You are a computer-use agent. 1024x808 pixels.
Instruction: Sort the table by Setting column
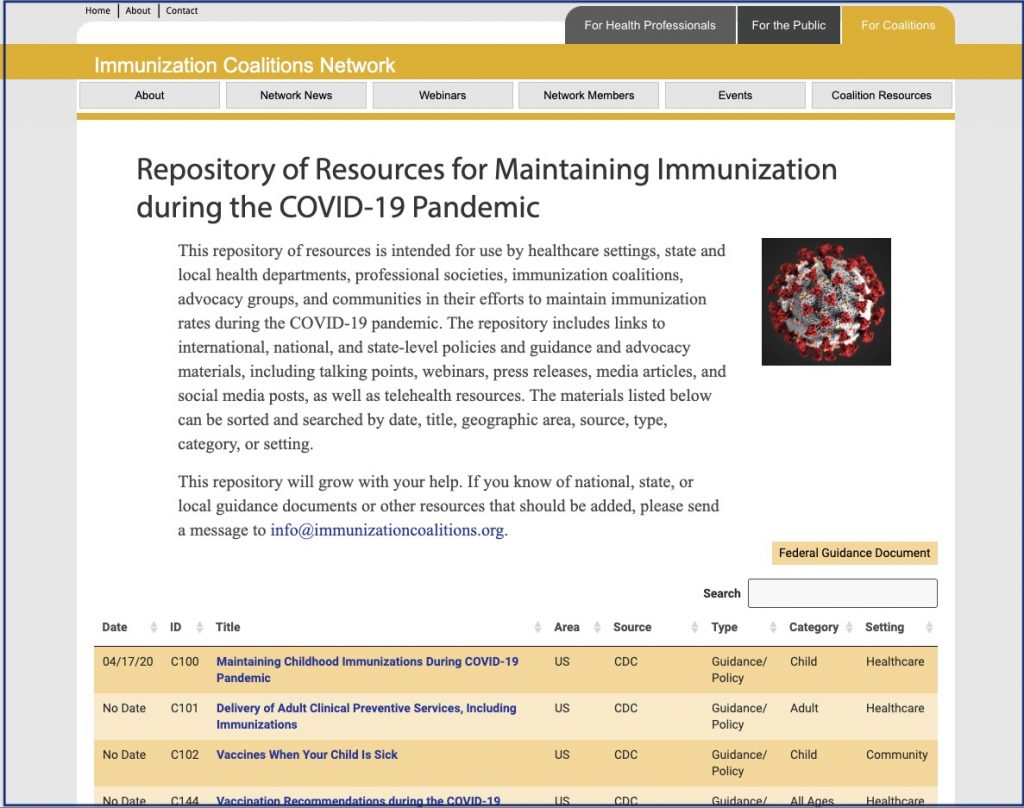click(x=884, y=627)
